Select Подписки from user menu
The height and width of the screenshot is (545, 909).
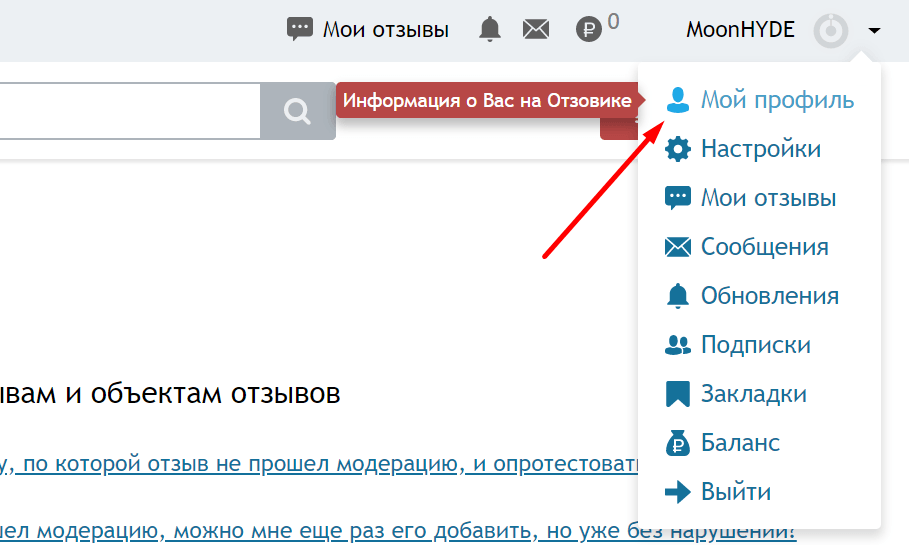(737, 345)
